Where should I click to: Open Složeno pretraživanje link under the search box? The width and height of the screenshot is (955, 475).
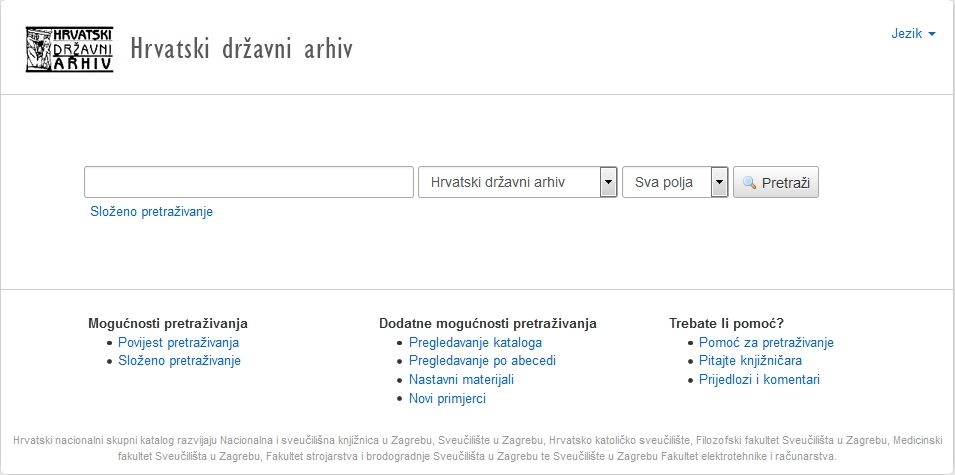coord(152,212)
